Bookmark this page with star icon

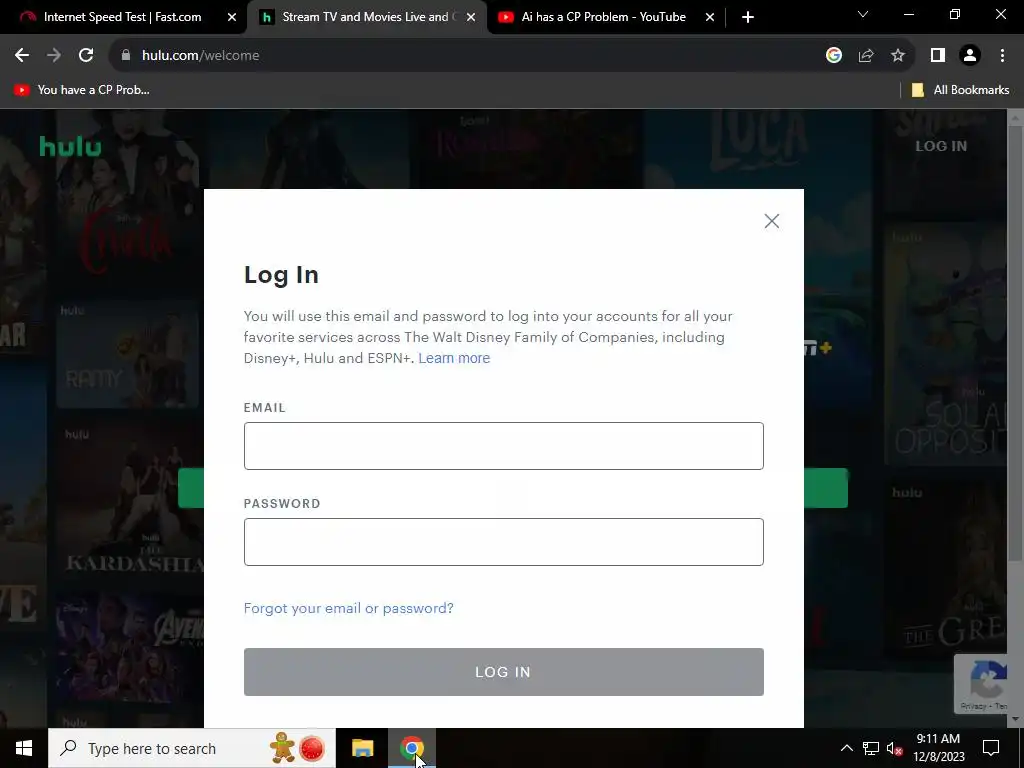tap(898, 56)
